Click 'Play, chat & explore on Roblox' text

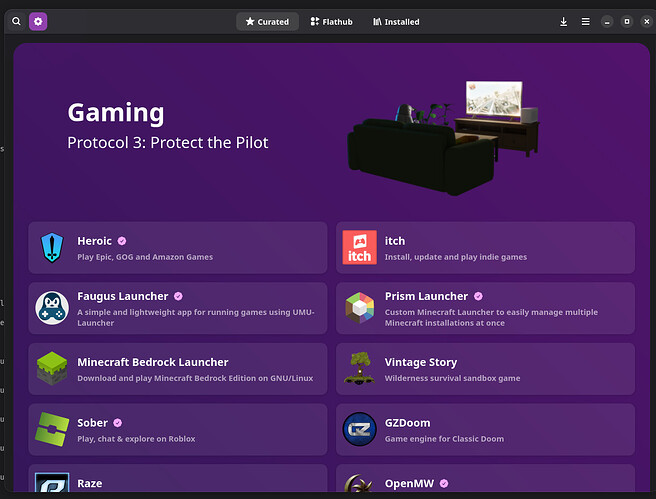(x=136, y=439)
